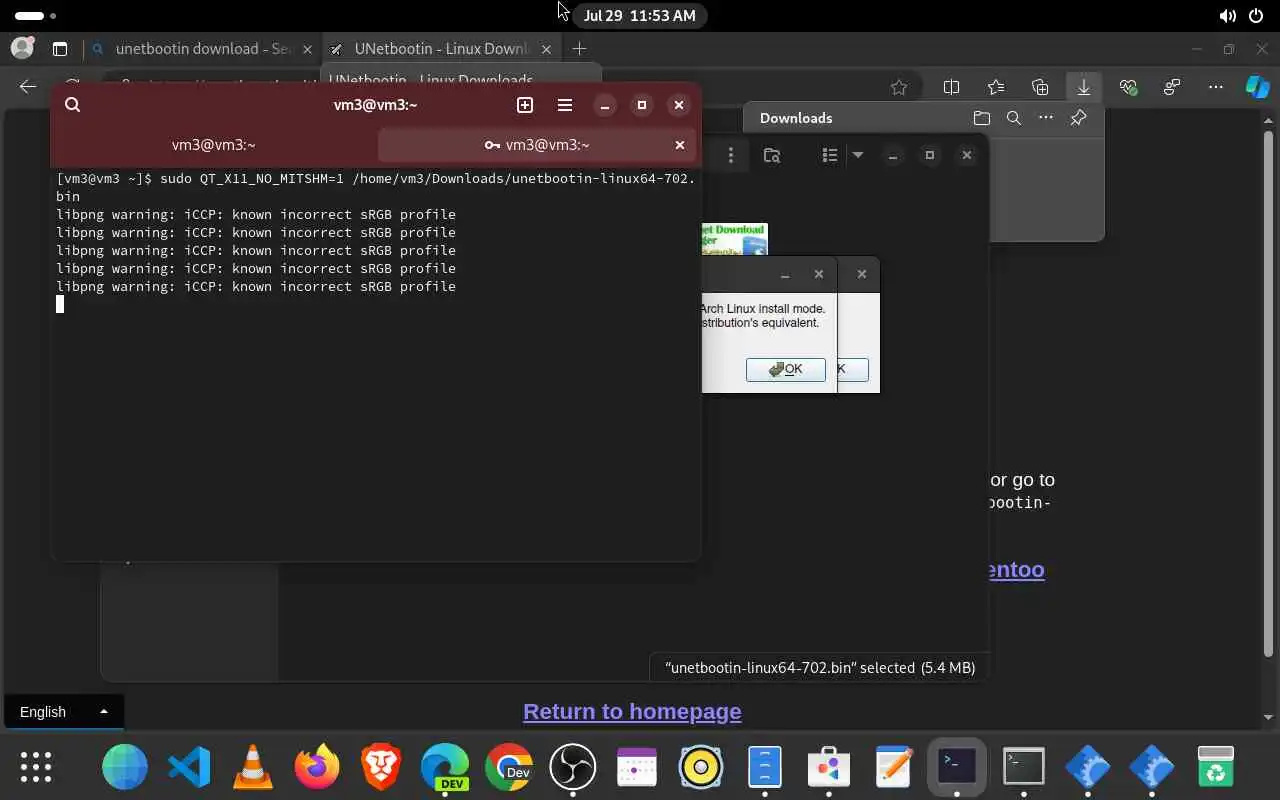This screenshot has height=800, width=1280.
Task: Open the yellow speaker music app
Action: coord(701,767)
